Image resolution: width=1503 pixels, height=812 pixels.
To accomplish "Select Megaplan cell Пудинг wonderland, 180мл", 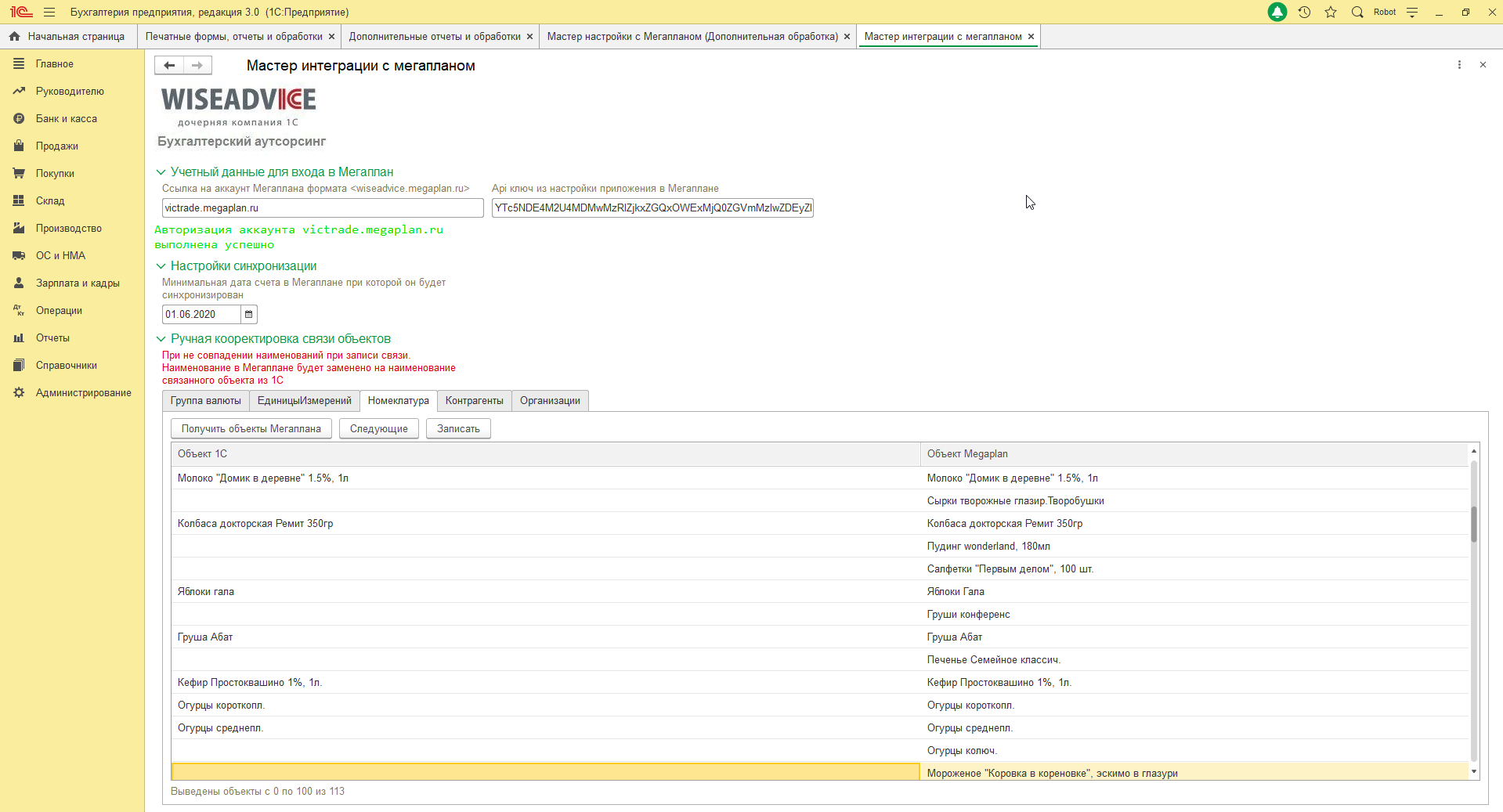I will 1194,546.
